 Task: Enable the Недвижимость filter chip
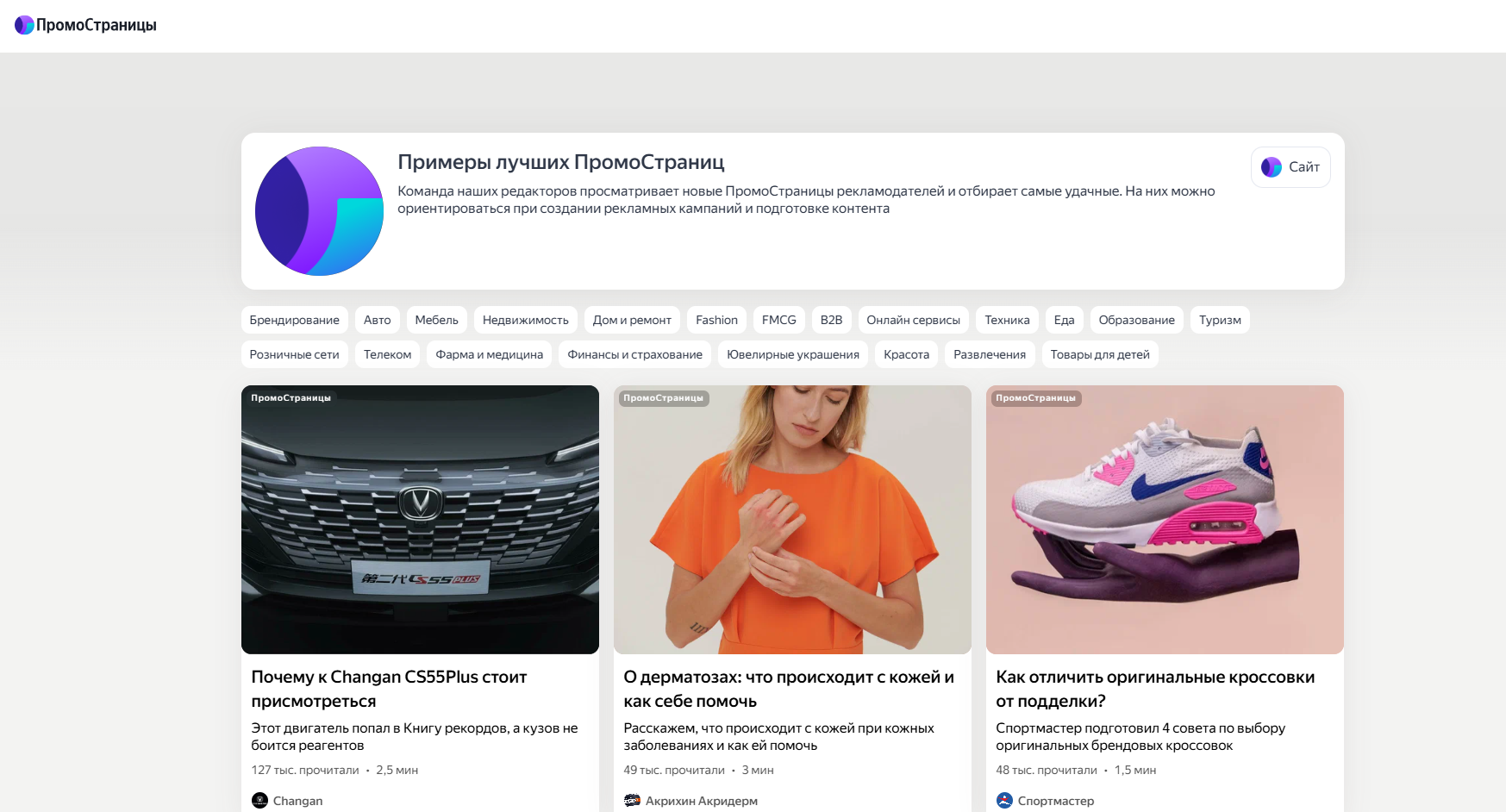click(x=525, y=320)
